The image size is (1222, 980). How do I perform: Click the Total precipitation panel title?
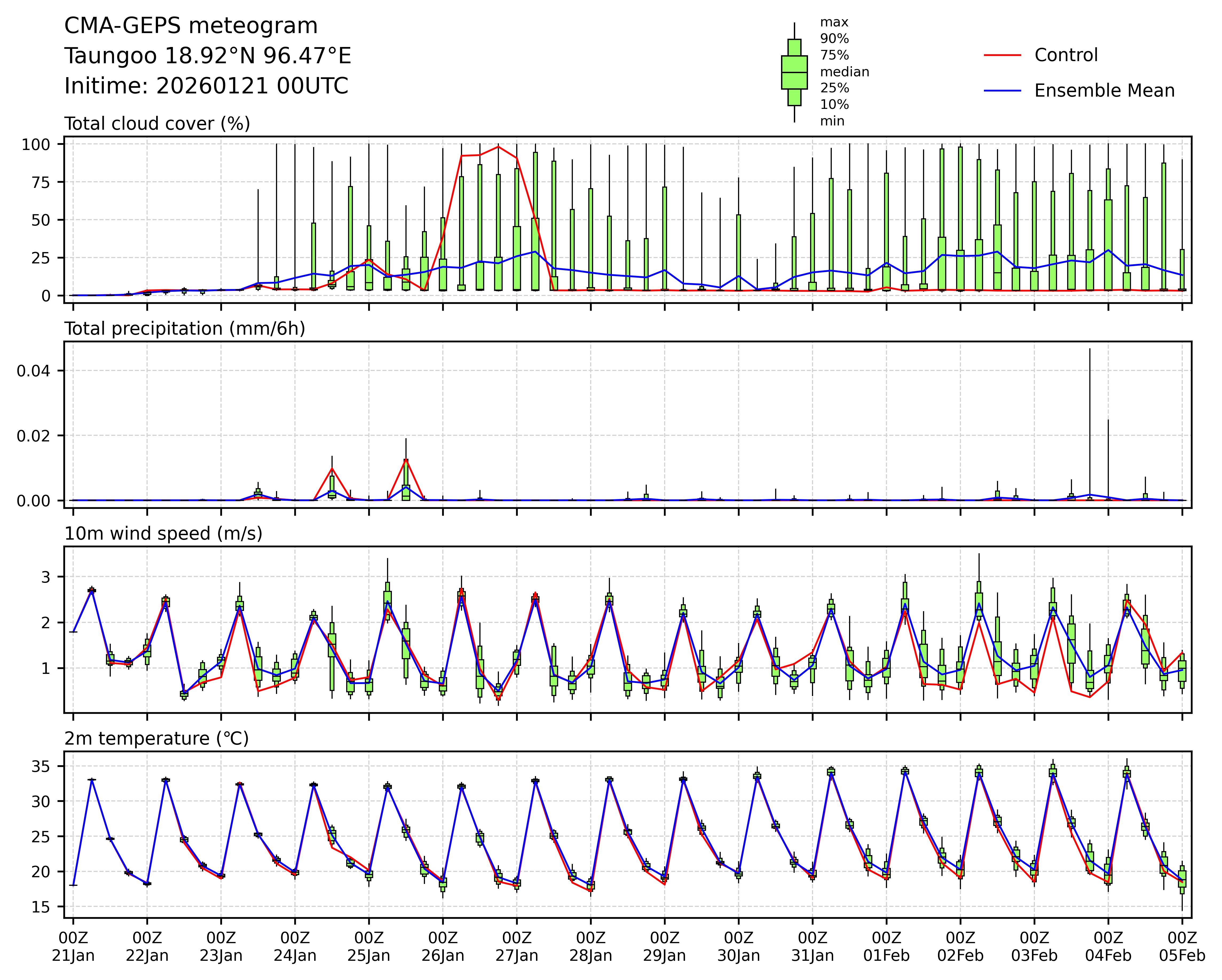[x=185, y=329]
